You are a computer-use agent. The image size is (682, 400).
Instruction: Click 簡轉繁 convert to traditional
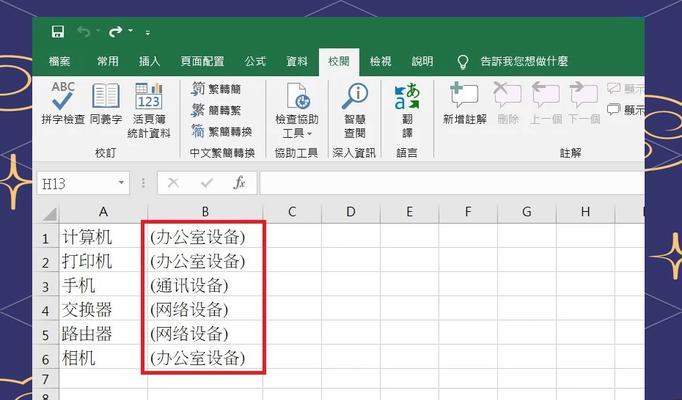point(216,110)
